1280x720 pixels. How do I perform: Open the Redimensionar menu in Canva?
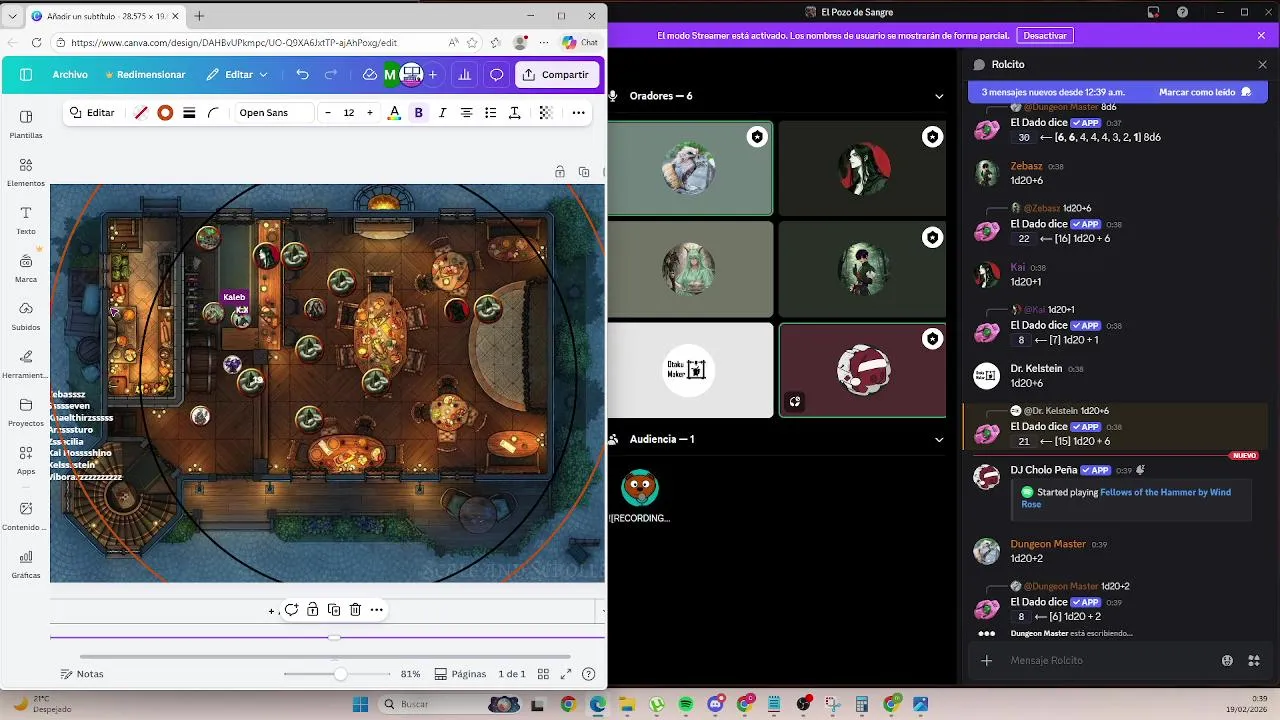click(x=144, y=75)
